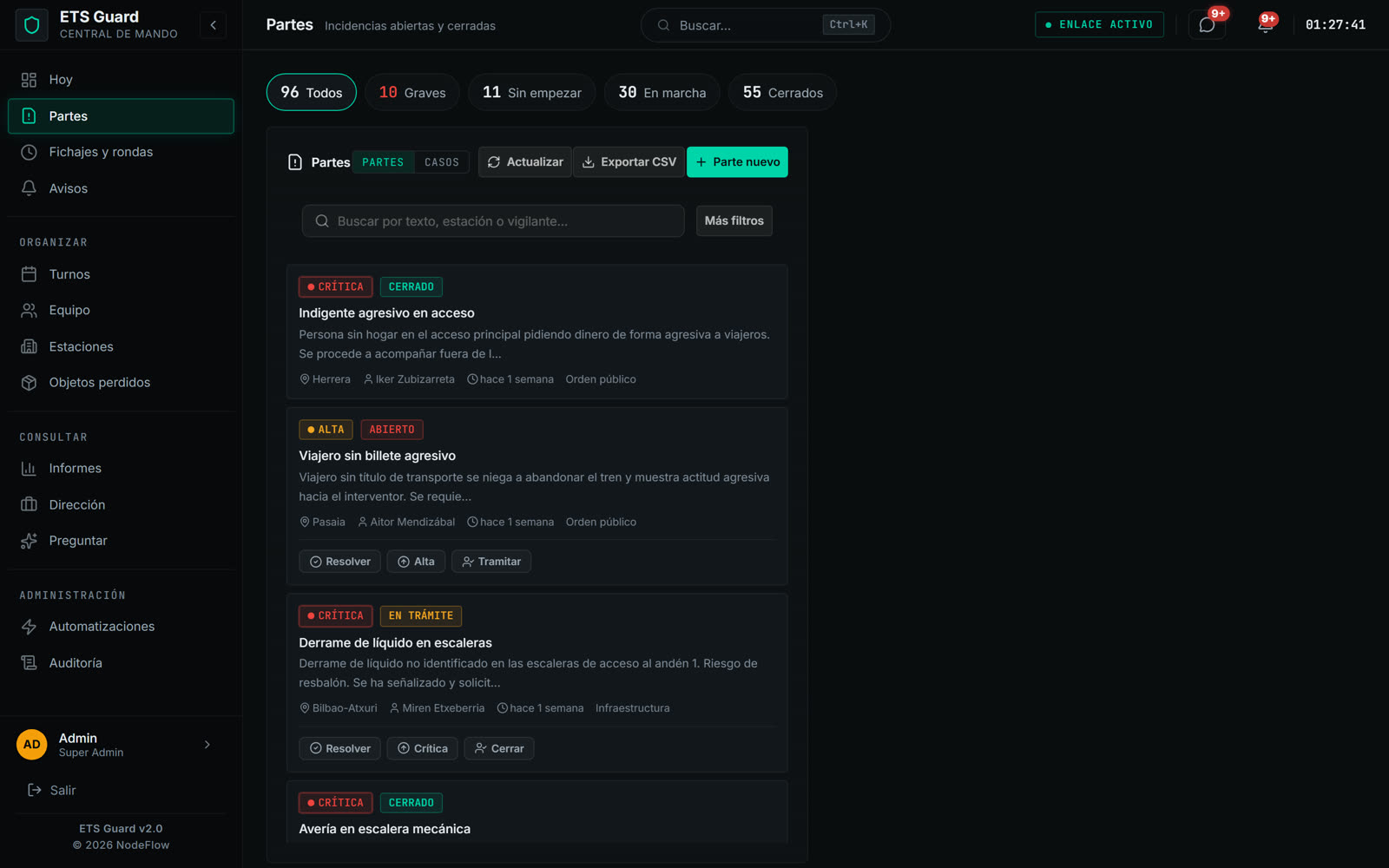Click Actualizar to refresh list
The width and height of the screenshot is (1389, 868).
point(525,162)
